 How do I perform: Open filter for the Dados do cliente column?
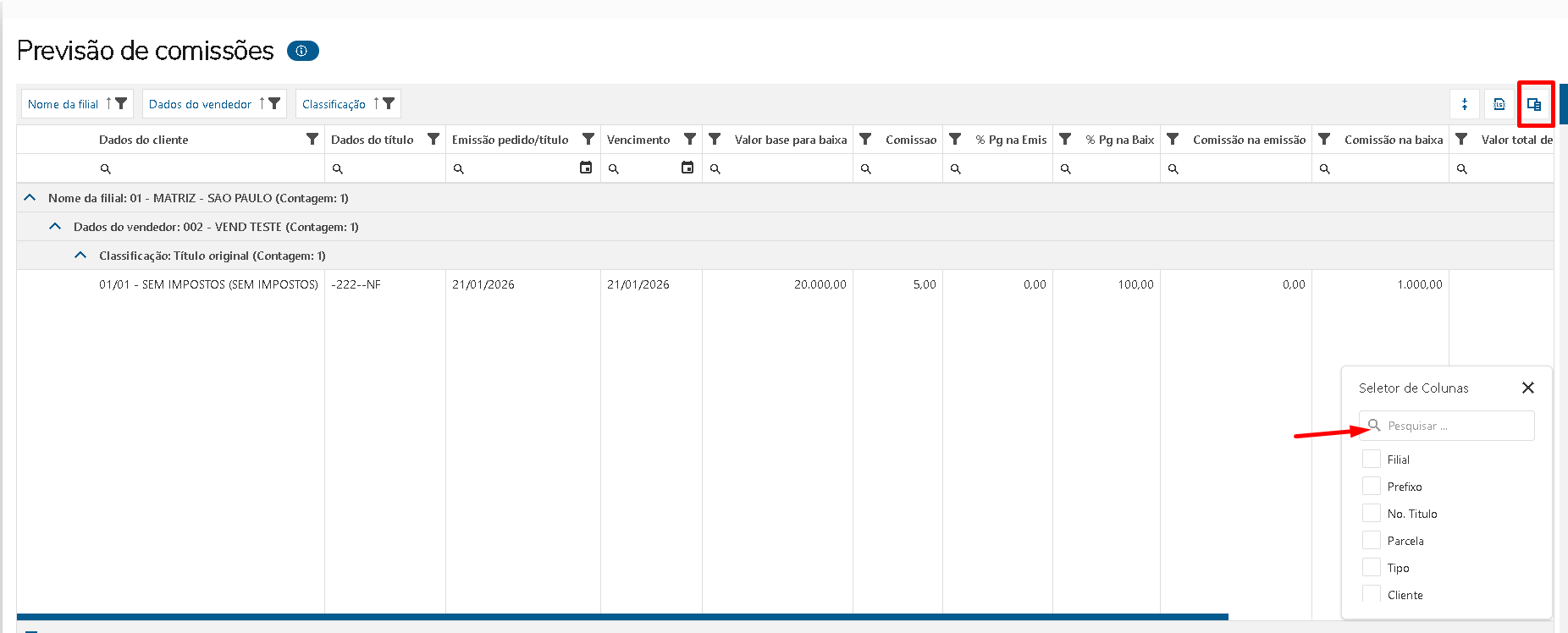(x=312, y=140)
